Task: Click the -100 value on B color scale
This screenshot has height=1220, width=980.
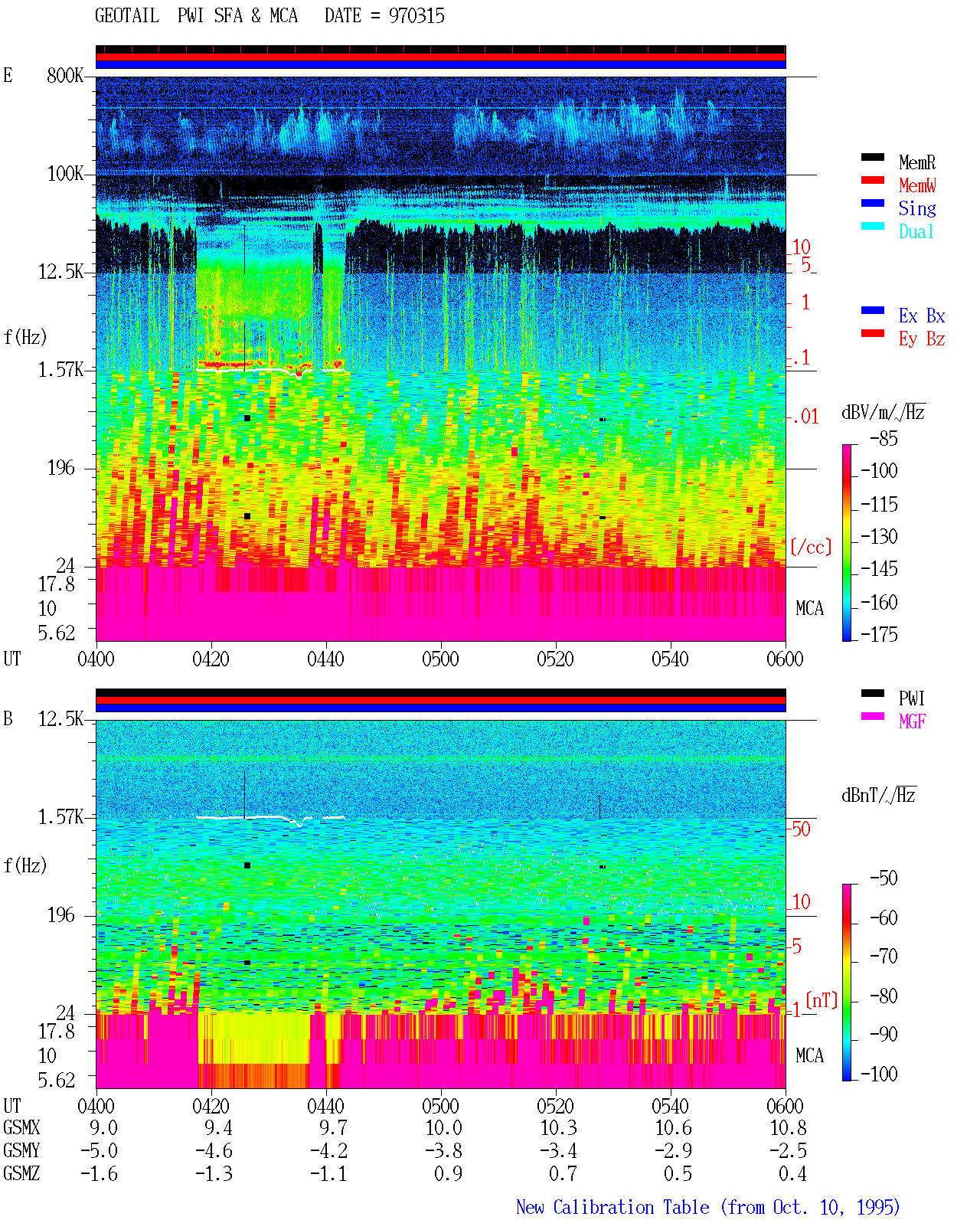Action: [x=879, y=1074]
